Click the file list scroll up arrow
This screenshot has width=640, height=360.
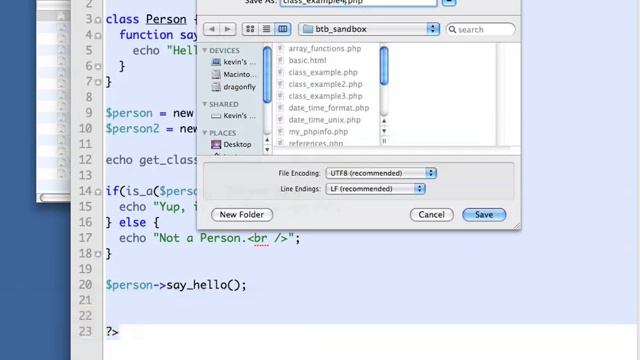[x=384, y=121]
